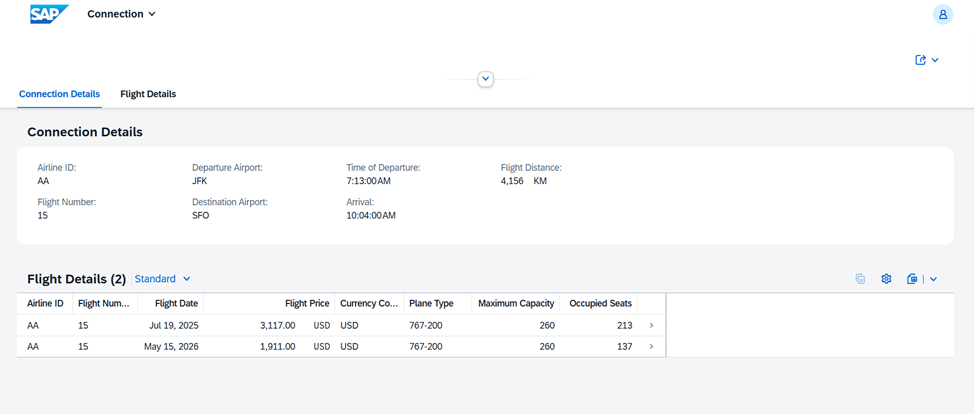Open the May 15, 2026 flight row arrow
The height and width of the screenshot is (414, 975).
651,346
